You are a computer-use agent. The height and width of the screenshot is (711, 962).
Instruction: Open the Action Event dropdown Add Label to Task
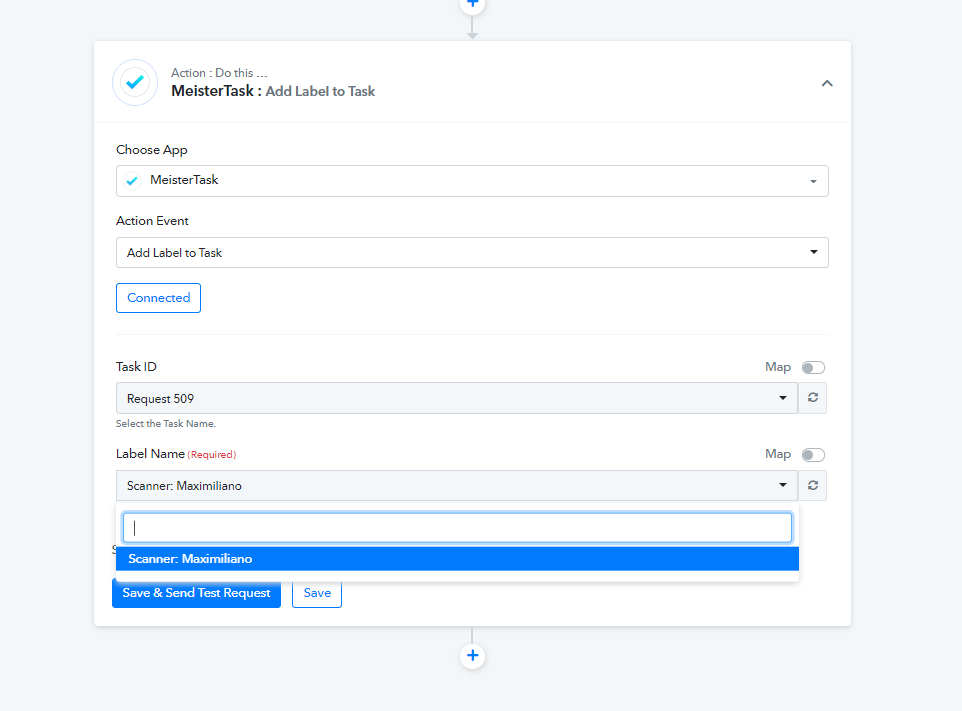[472, 253]
